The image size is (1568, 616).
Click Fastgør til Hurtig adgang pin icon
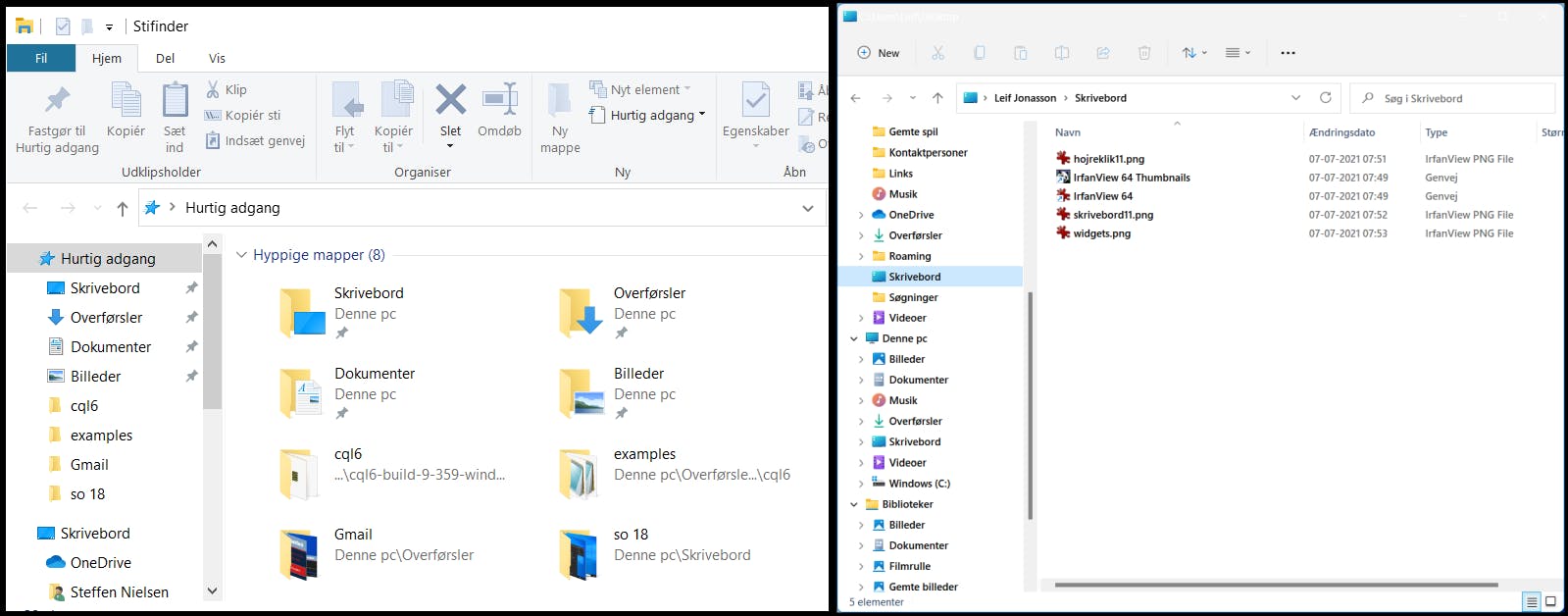[57, 100]
